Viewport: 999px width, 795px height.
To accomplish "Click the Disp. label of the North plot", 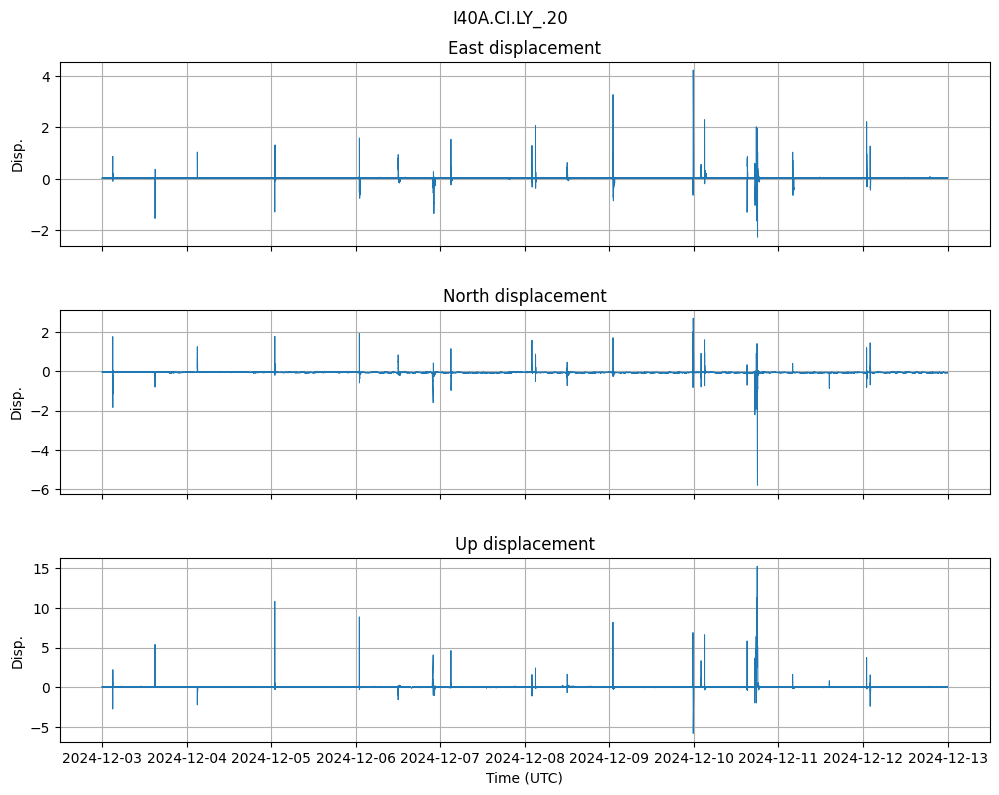I will [17, 402].
